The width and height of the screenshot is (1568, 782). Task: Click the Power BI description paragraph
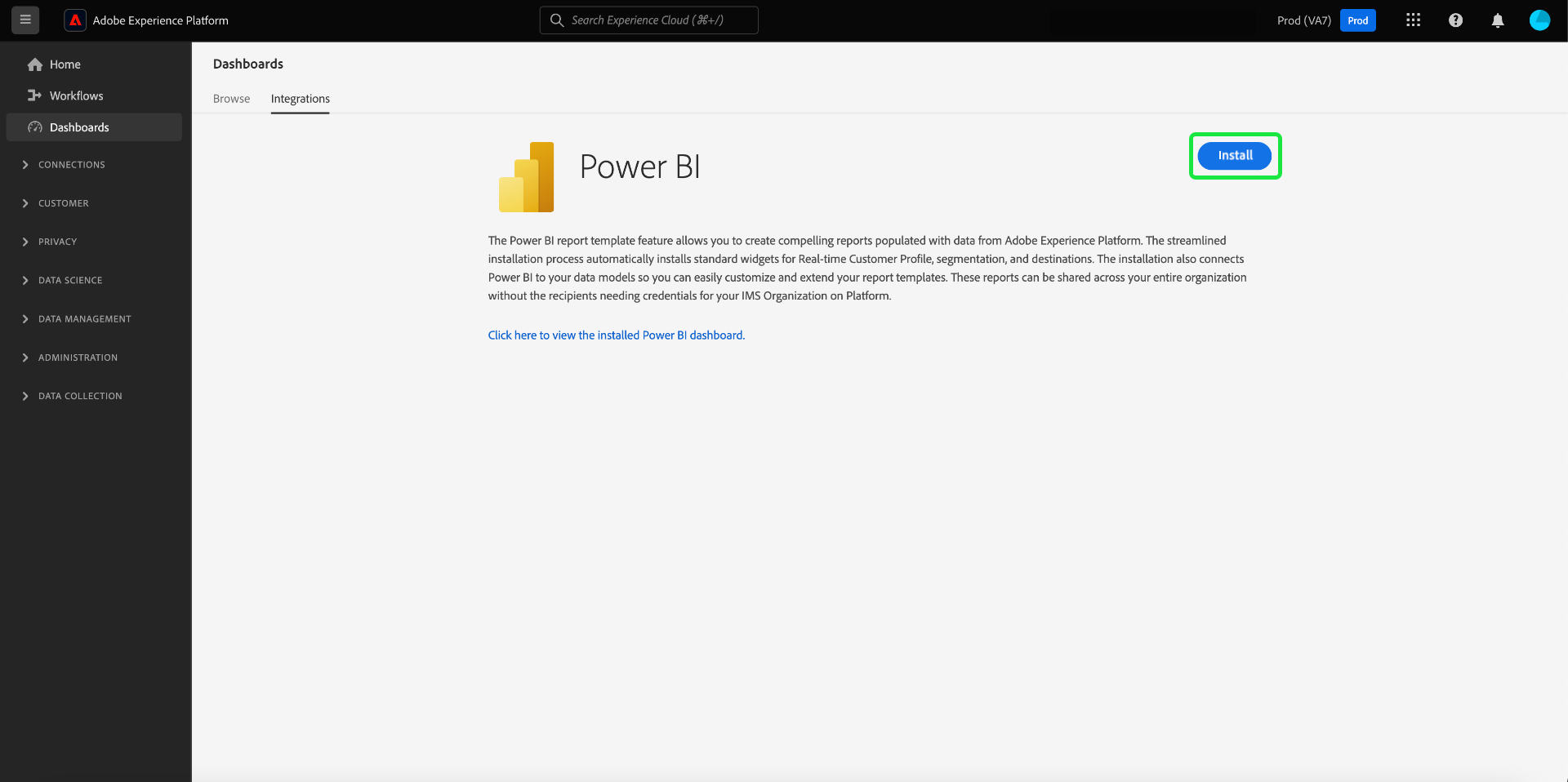click(867, 269)
